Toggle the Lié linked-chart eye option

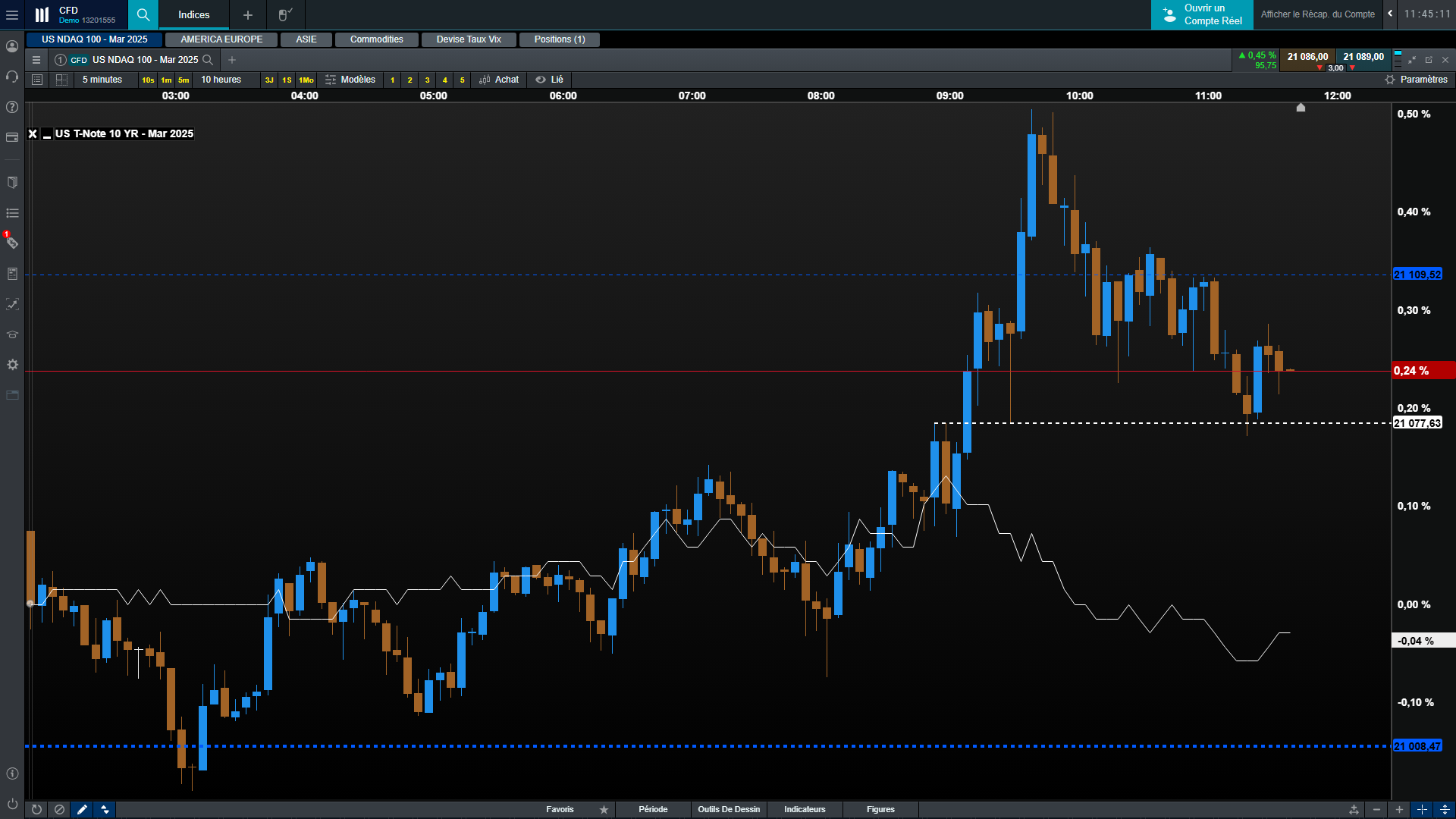tap(549, 80)
